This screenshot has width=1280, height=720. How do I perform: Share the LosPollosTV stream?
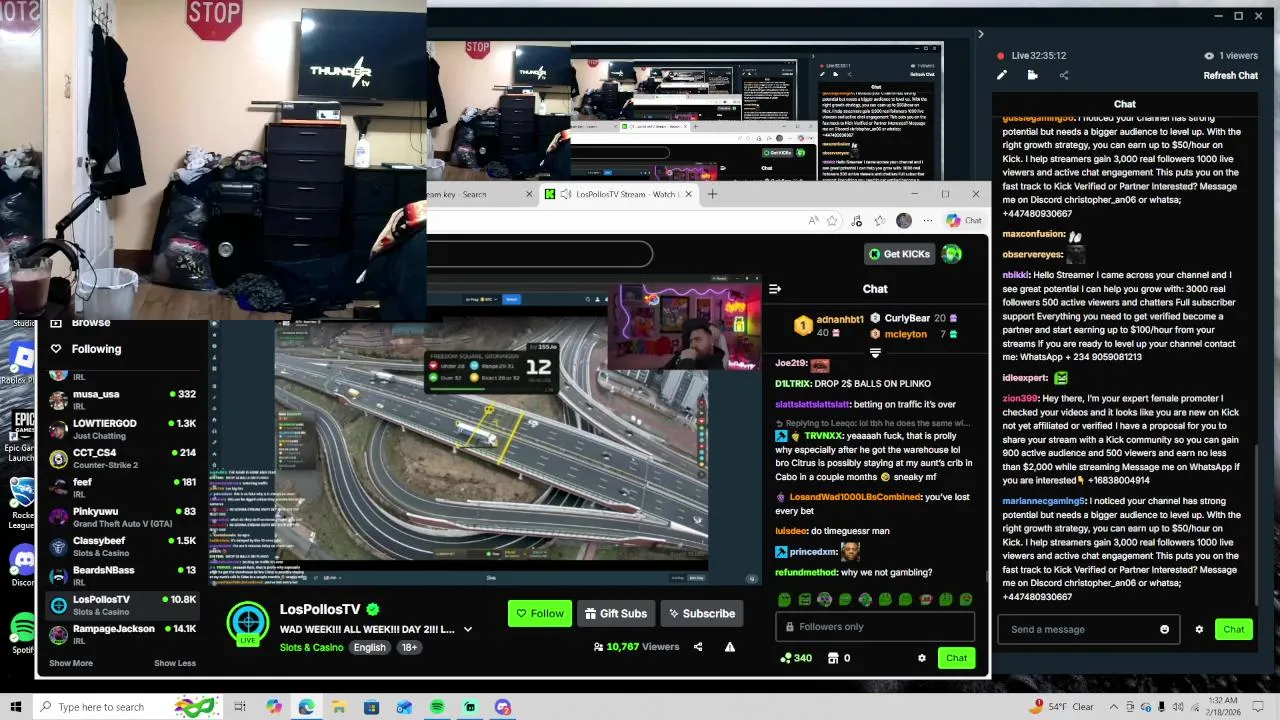click(698, 647)
